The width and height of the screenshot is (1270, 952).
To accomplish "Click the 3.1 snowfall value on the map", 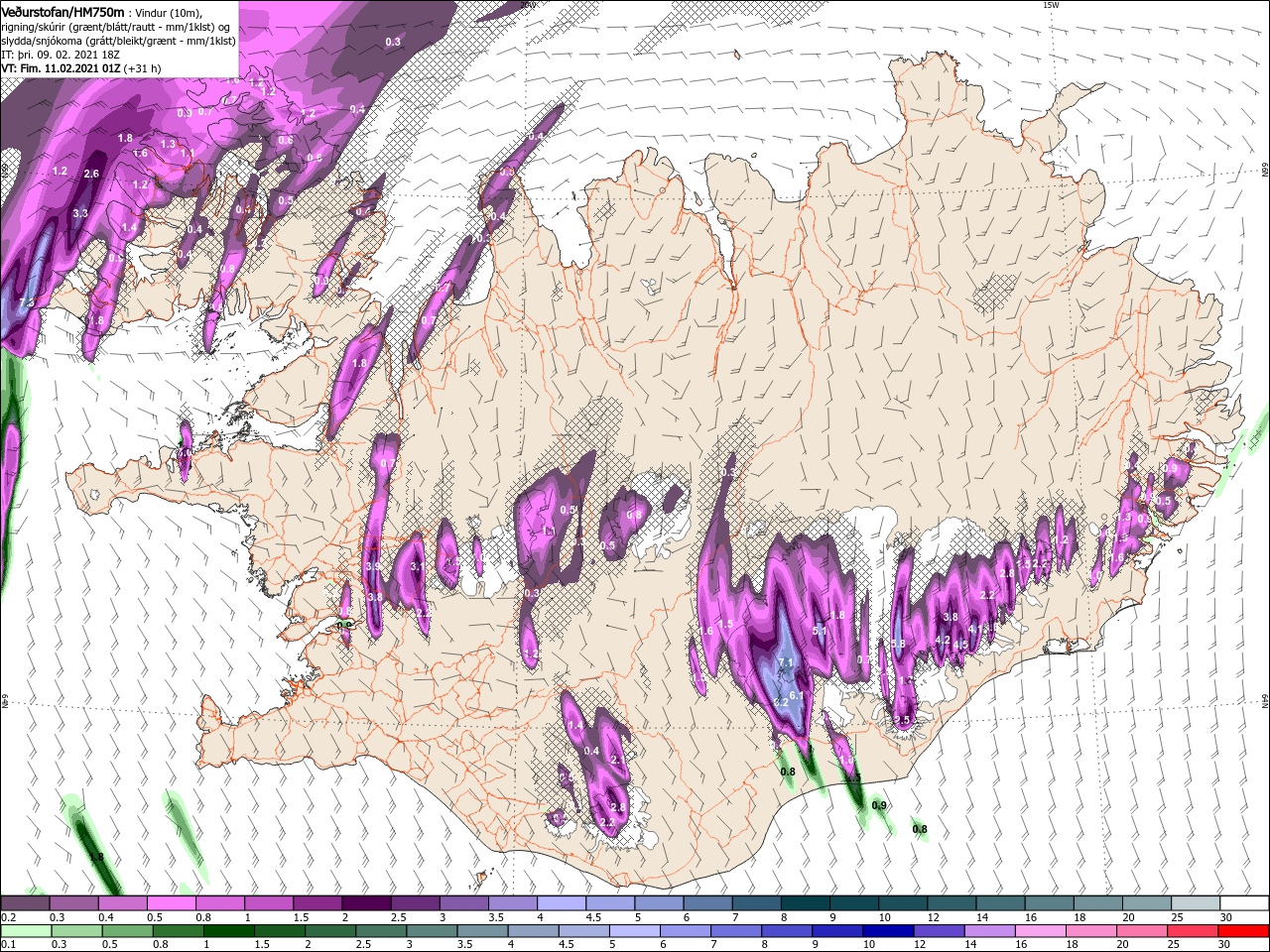I will pyautogui.click(x=418, y=566).
